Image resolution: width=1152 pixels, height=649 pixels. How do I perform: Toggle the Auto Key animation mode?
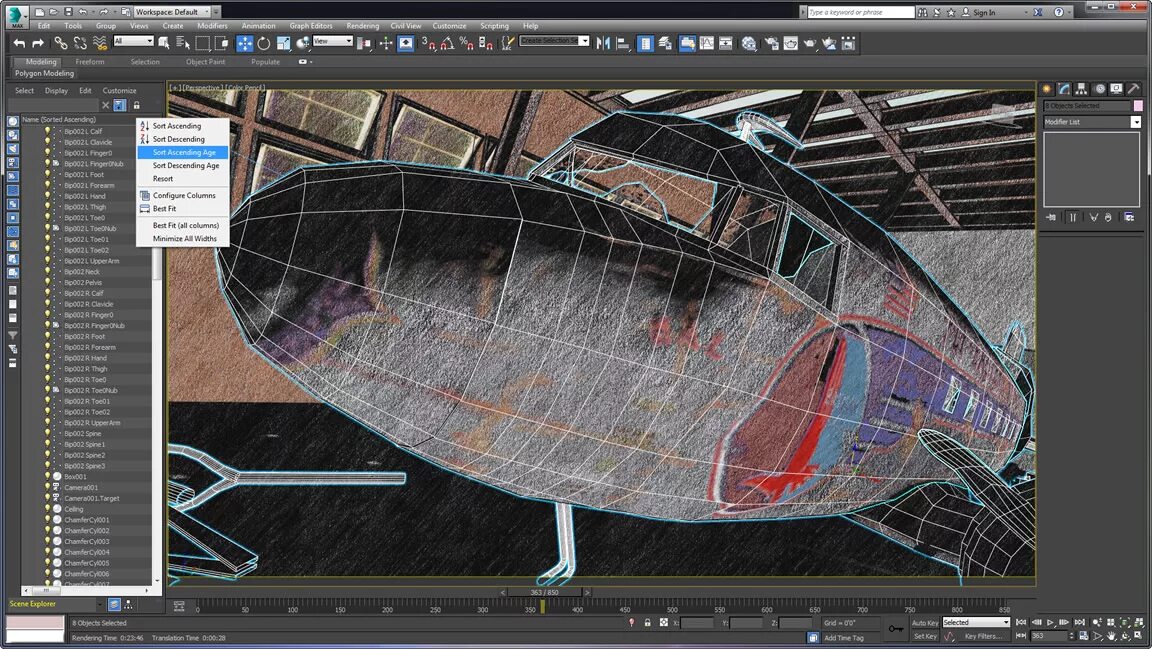(925, 622)
